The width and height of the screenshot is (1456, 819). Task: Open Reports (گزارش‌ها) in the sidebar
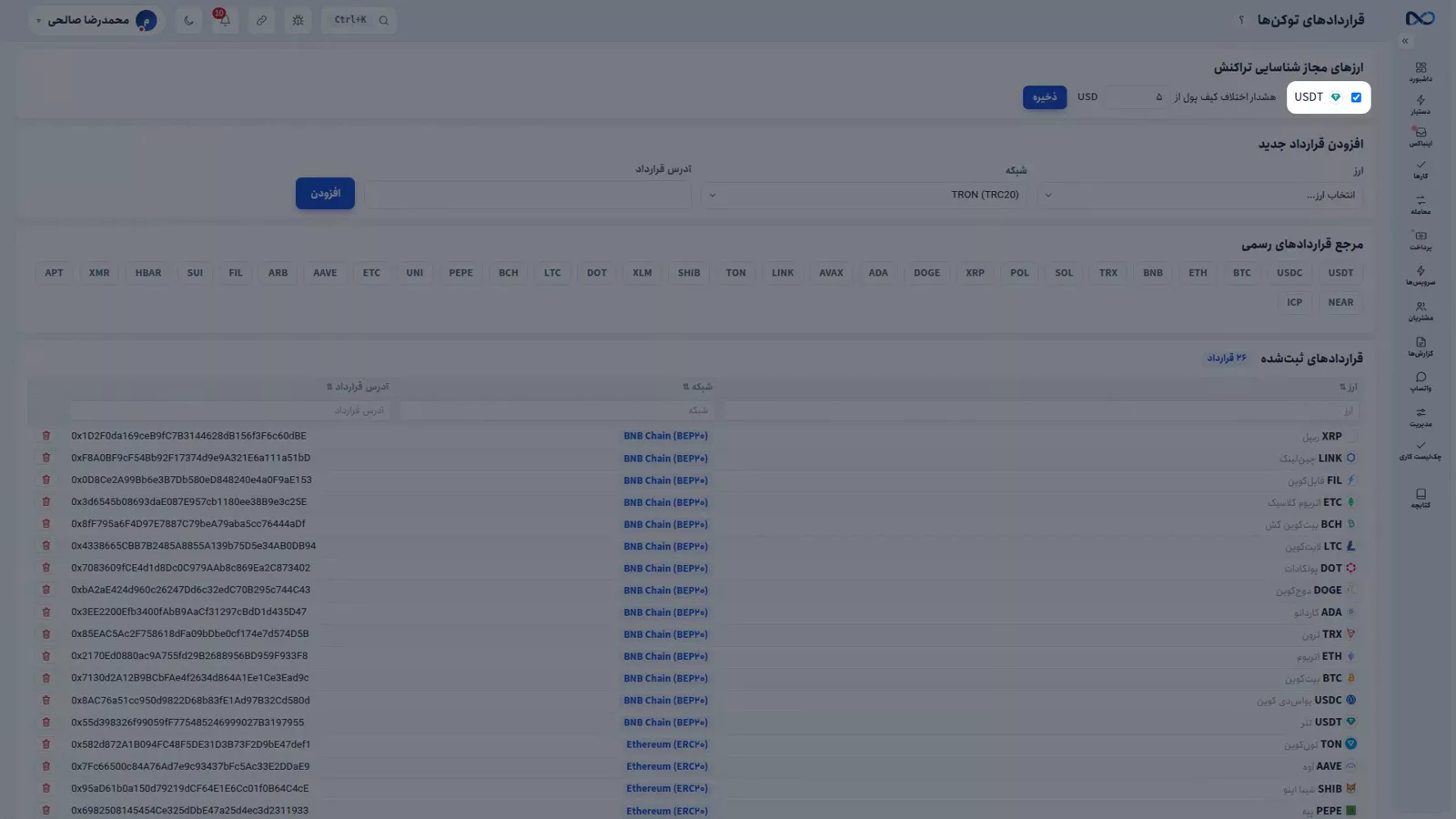1421,347
